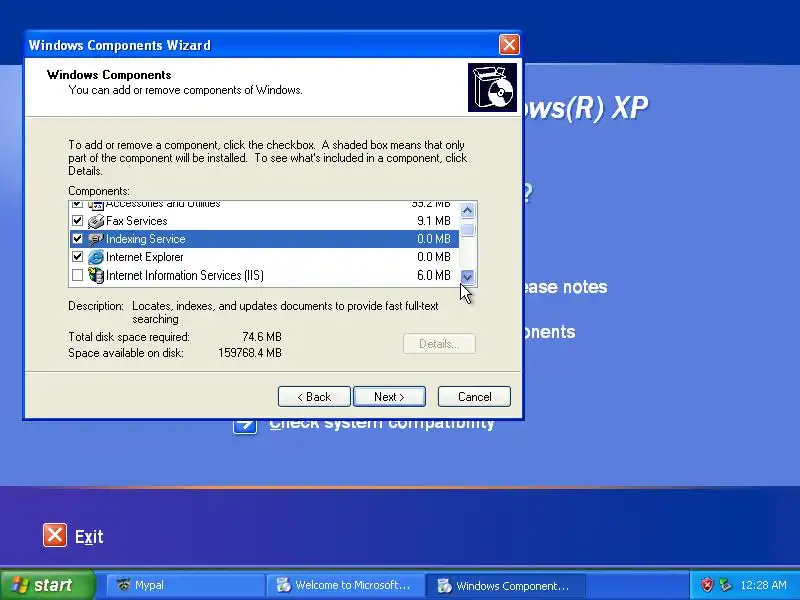Click the components list scroll down arrow

(x=467, y=277)
